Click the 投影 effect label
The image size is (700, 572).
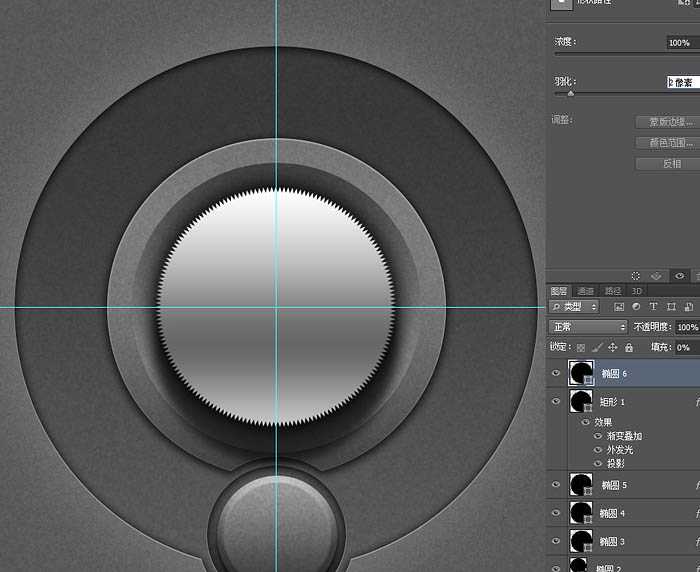pos(615,463)
